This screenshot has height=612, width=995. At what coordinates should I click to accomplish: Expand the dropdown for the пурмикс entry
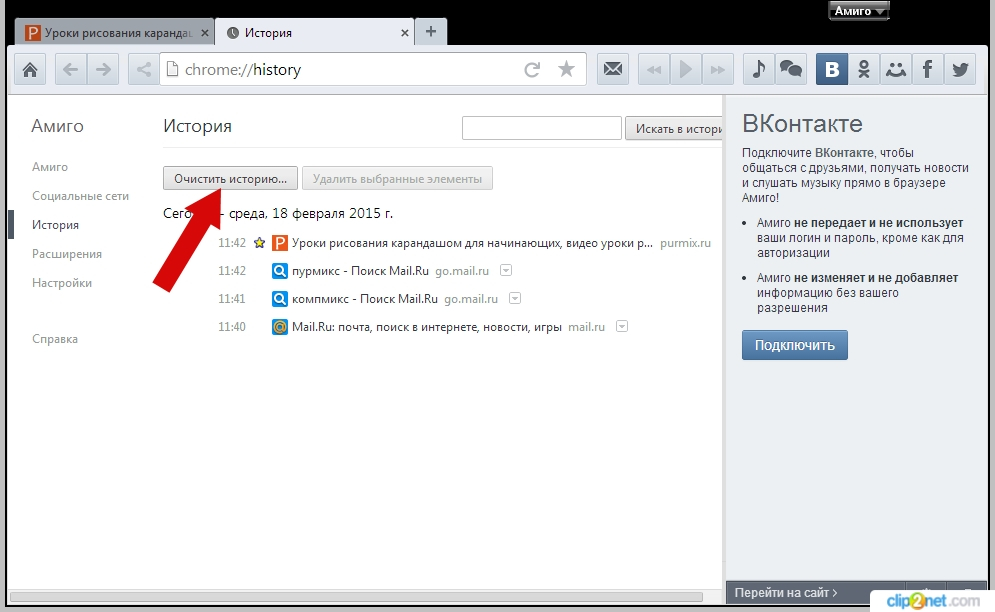point(506,270)
